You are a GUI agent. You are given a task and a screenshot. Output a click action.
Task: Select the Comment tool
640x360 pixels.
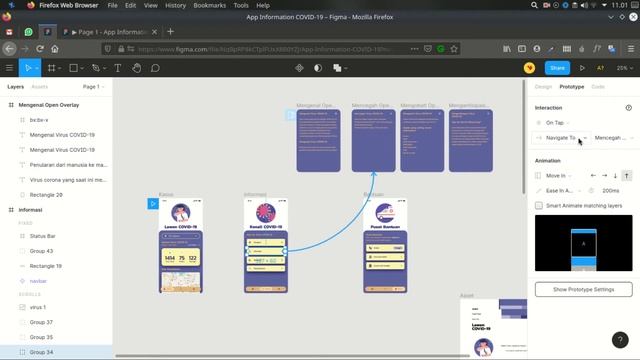[x=155, y=68]
